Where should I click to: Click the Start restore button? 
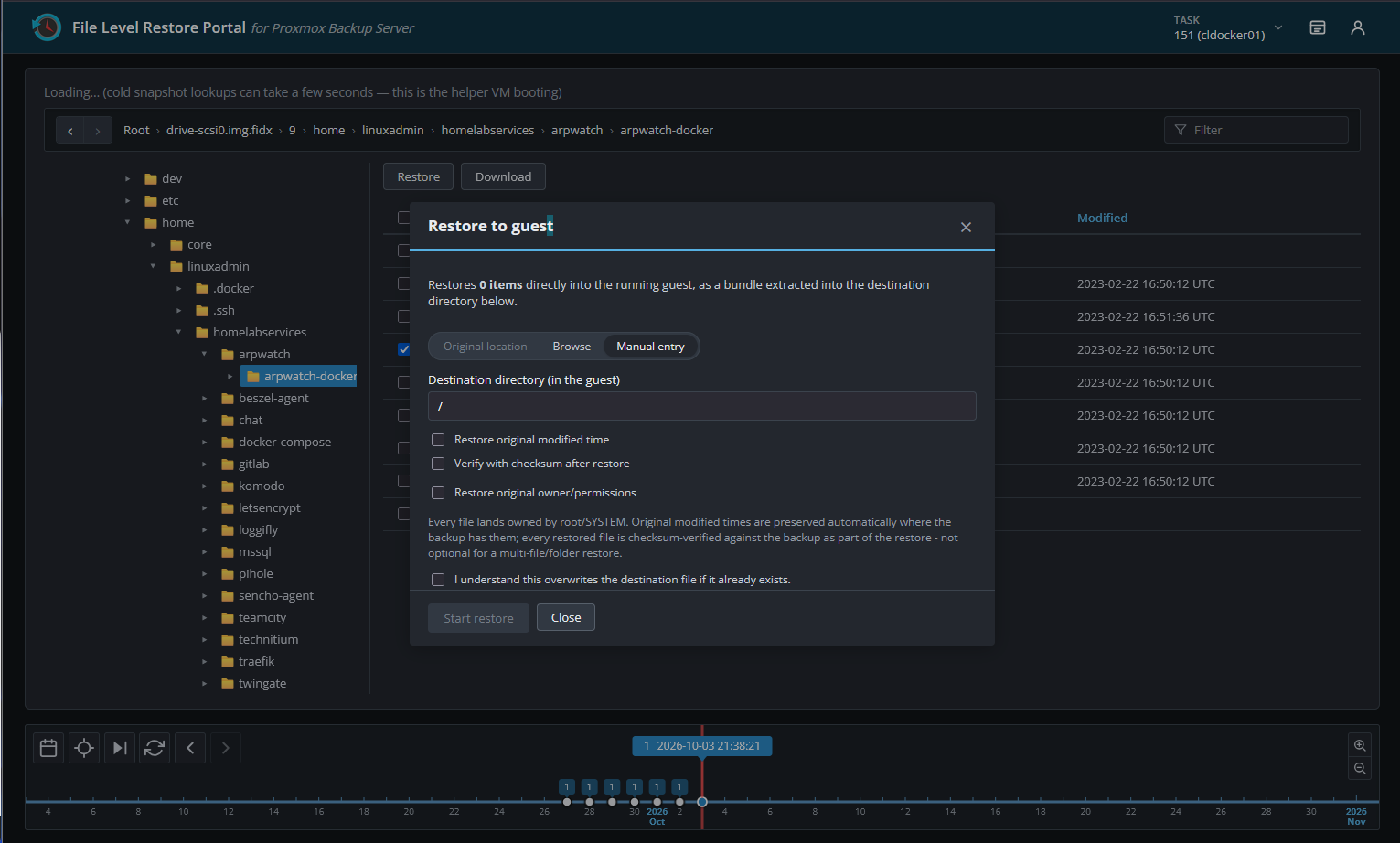(478, 618)
